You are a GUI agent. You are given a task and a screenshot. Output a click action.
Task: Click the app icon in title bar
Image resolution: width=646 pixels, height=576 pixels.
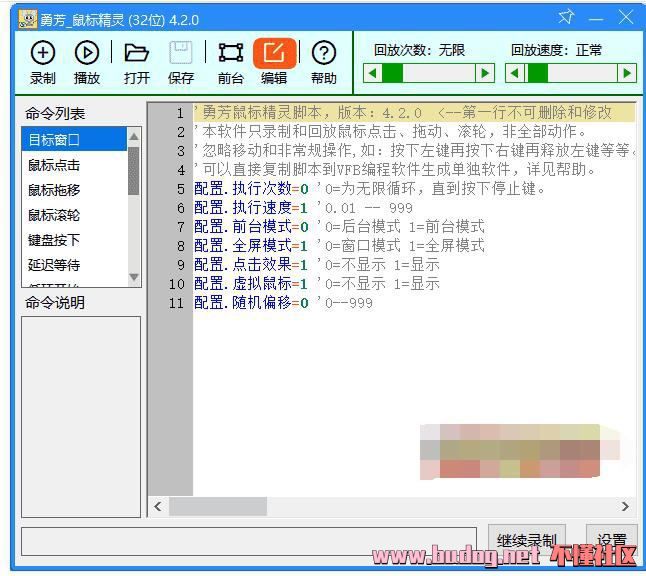coord(27,19)
